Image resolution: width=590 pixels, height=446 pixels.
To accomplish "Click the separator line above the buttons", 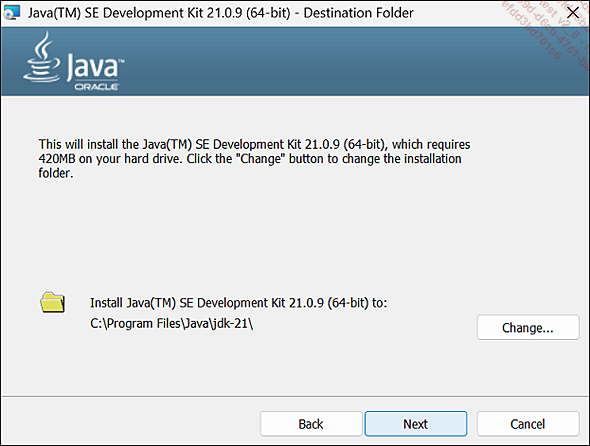I will pos(295,396).
